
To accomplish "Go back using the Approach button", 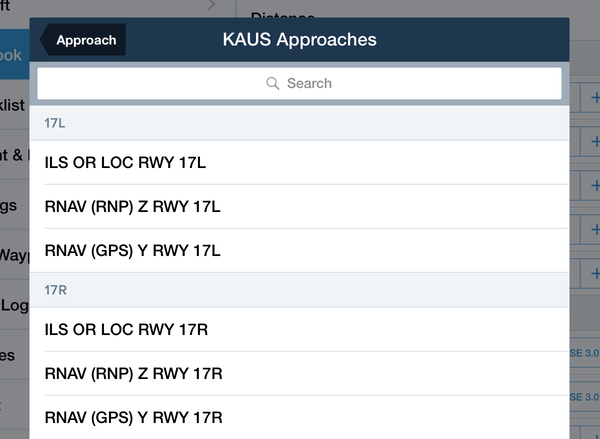I will click(83, 40).
